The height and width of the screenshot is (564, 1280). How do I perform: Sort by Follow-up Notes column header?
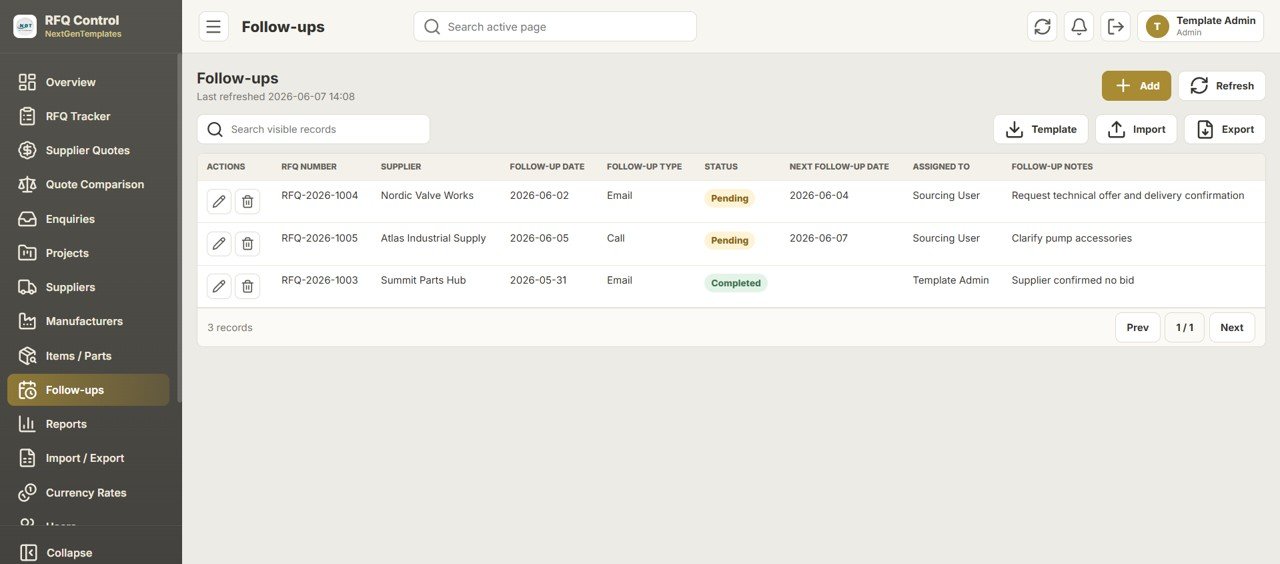click(1052, 167)
